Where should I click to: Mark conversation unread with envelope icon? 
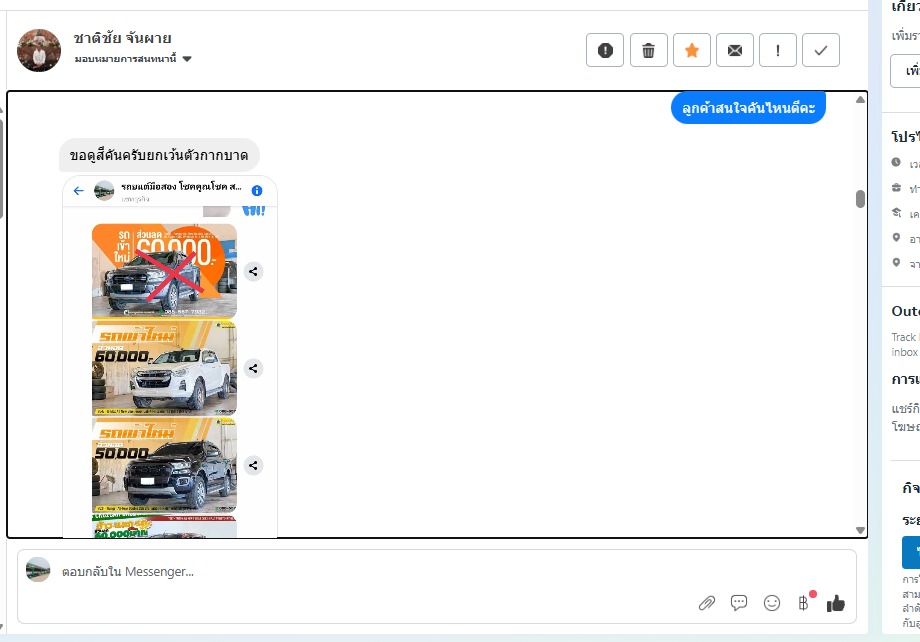[735, 50]
